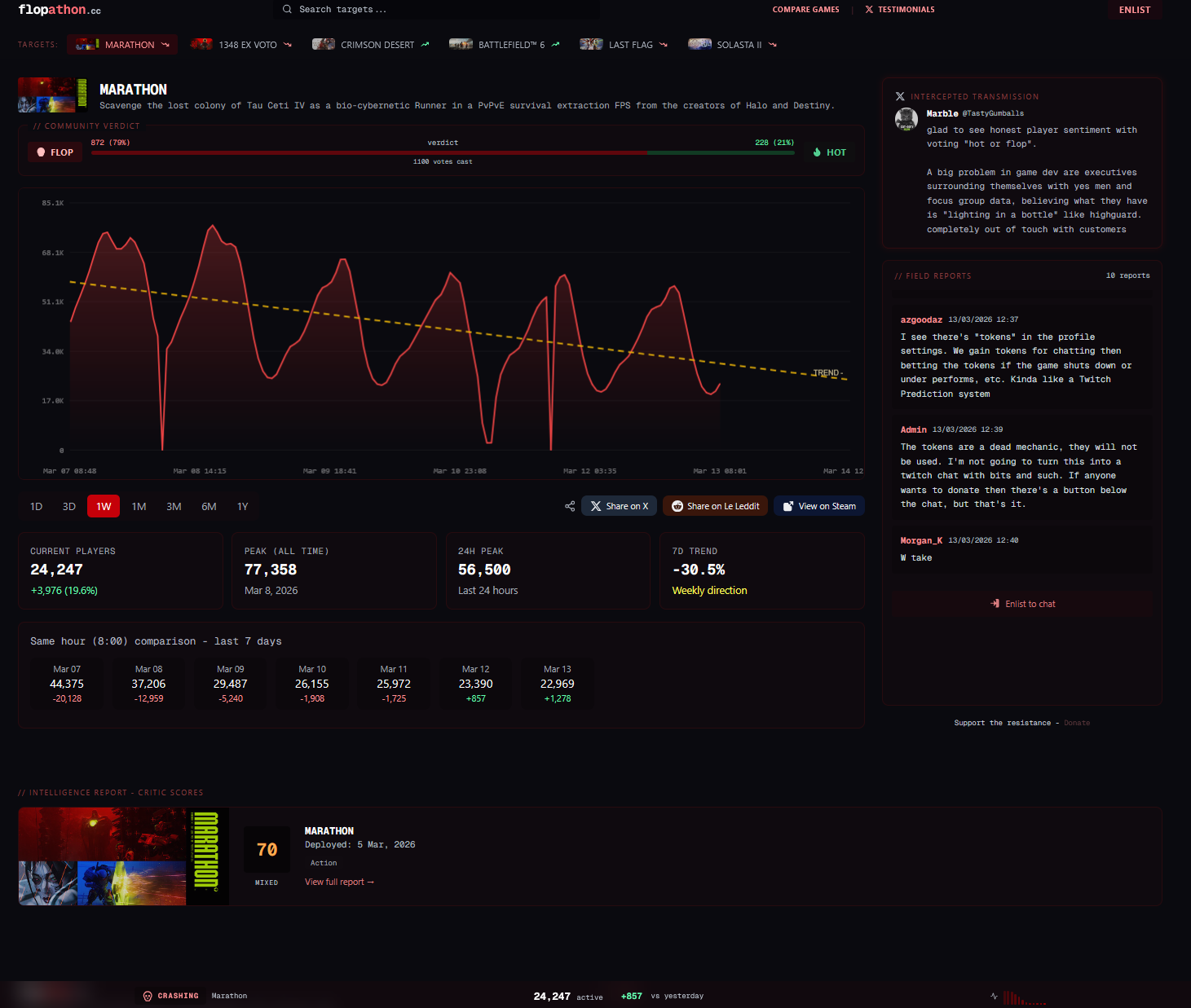This screenshot has height=1008, width=1191.
Task: Click the yellow dashed trend line on the chart
Action: [x=457, y=330]
